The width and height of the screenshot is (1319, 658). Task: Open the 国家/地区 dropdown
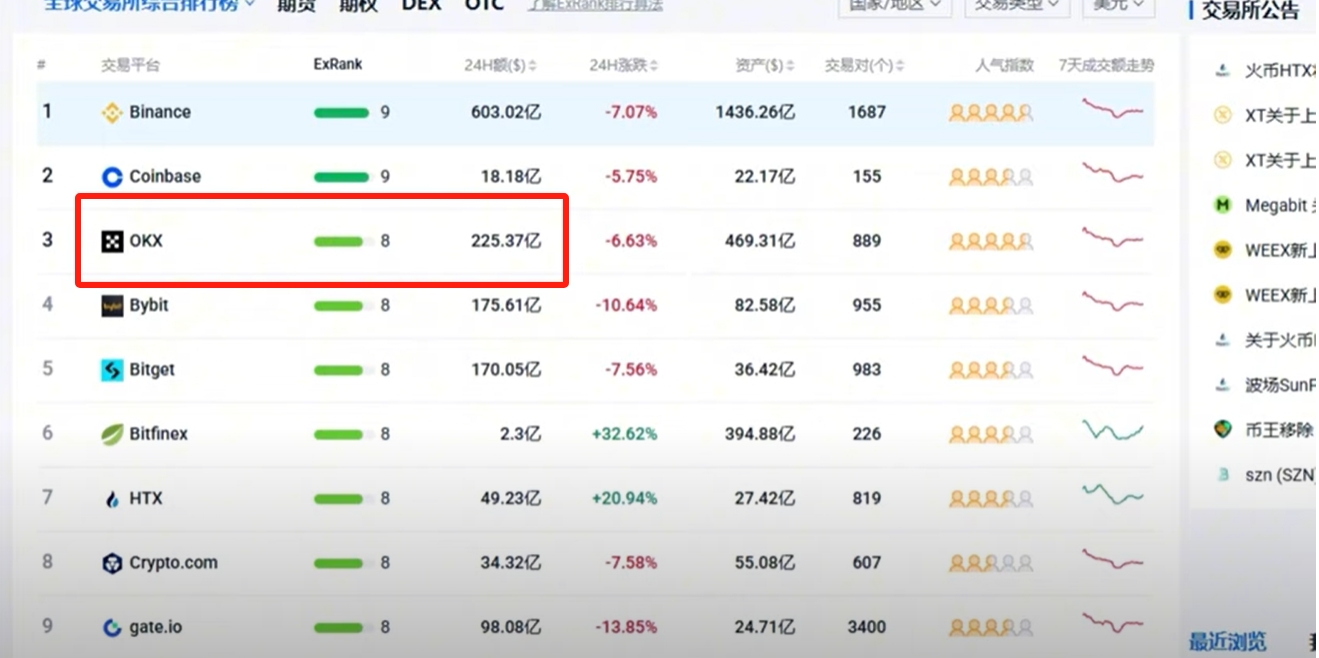(x=894, y=4)
